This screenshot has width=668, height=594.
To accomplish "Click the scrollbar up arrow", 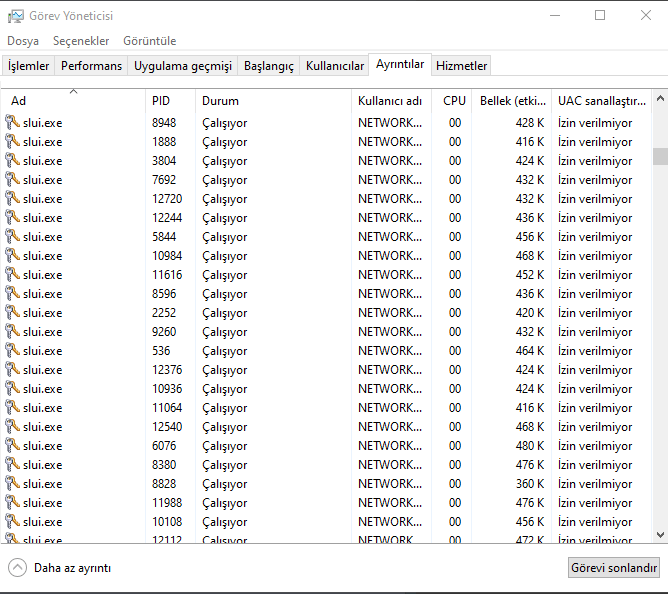I will [660, 99].
